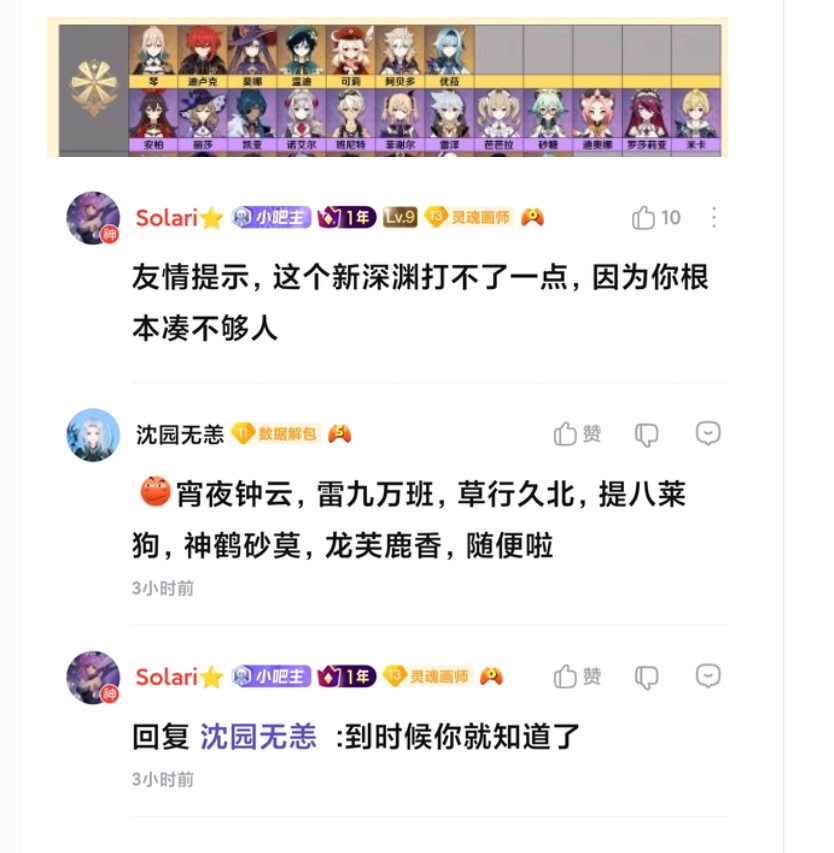The height and width of the screenshot is (853, 834).
Task: Open Solari's avatar in the bottom reply
Action: point(93,678)
